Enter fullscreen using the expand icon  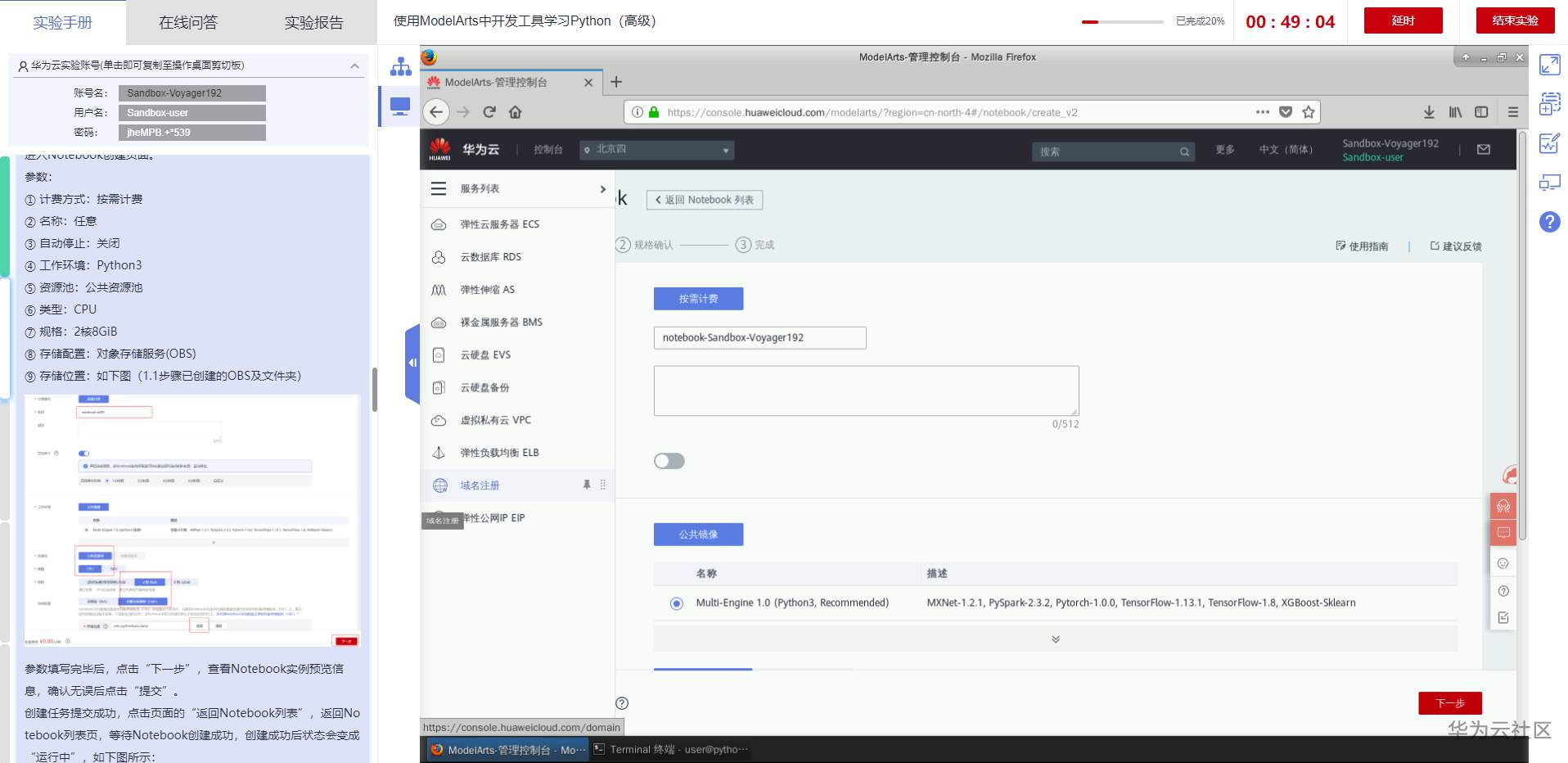[x=1550, y=65]
